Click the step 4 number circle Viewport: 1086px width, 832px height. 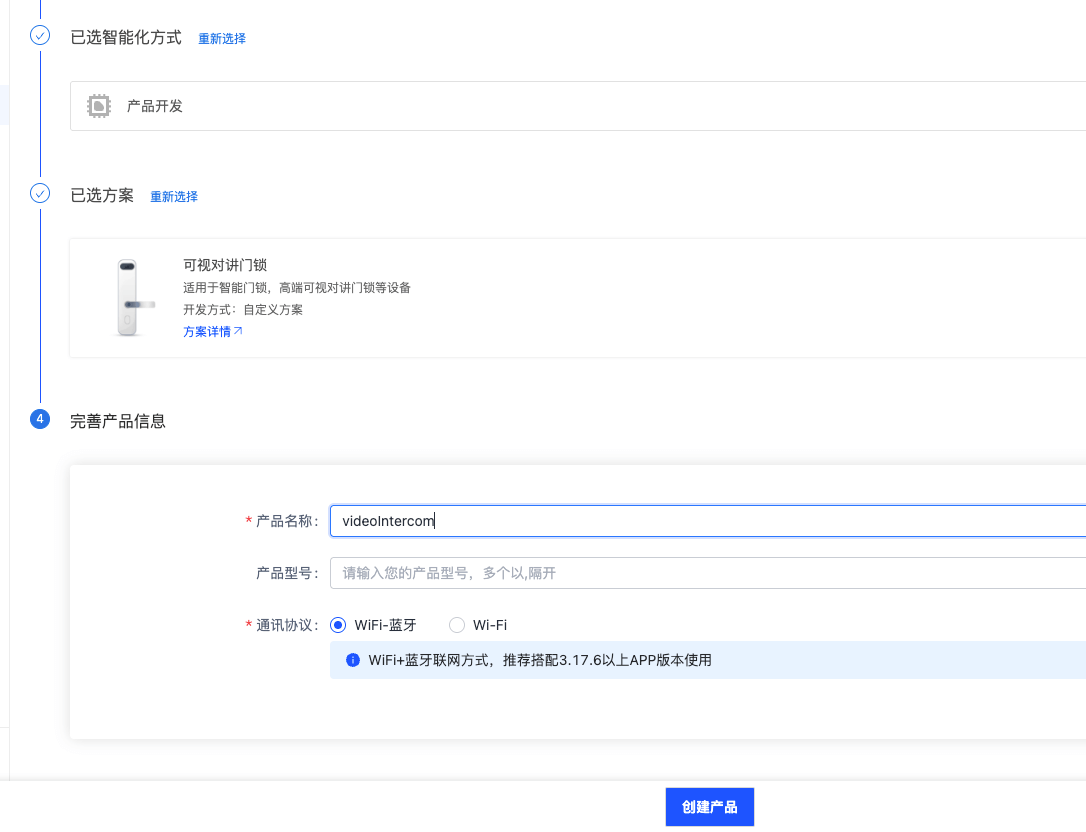tap(40, 419)
